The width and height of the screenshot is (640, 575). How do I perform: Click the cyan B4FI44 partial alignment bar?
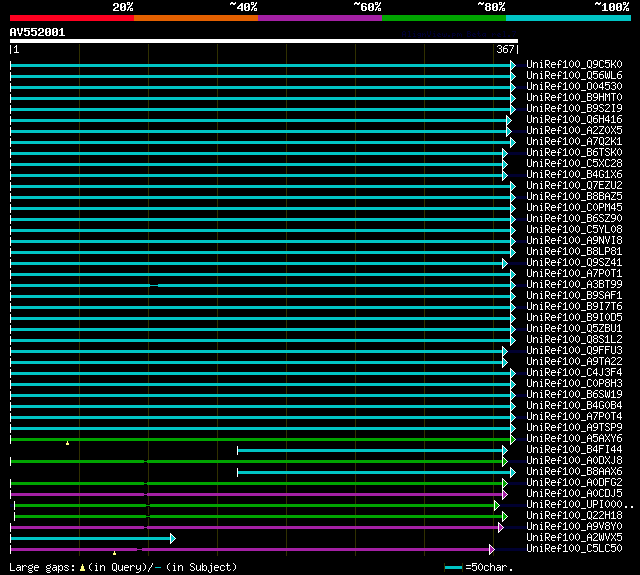tap(370, 451)
